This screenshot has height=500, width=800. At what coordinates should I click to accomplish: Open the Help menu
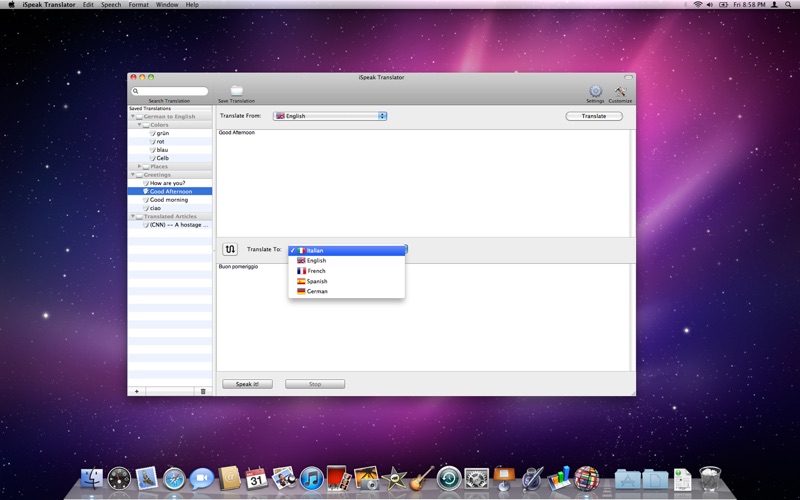point(192,5)
